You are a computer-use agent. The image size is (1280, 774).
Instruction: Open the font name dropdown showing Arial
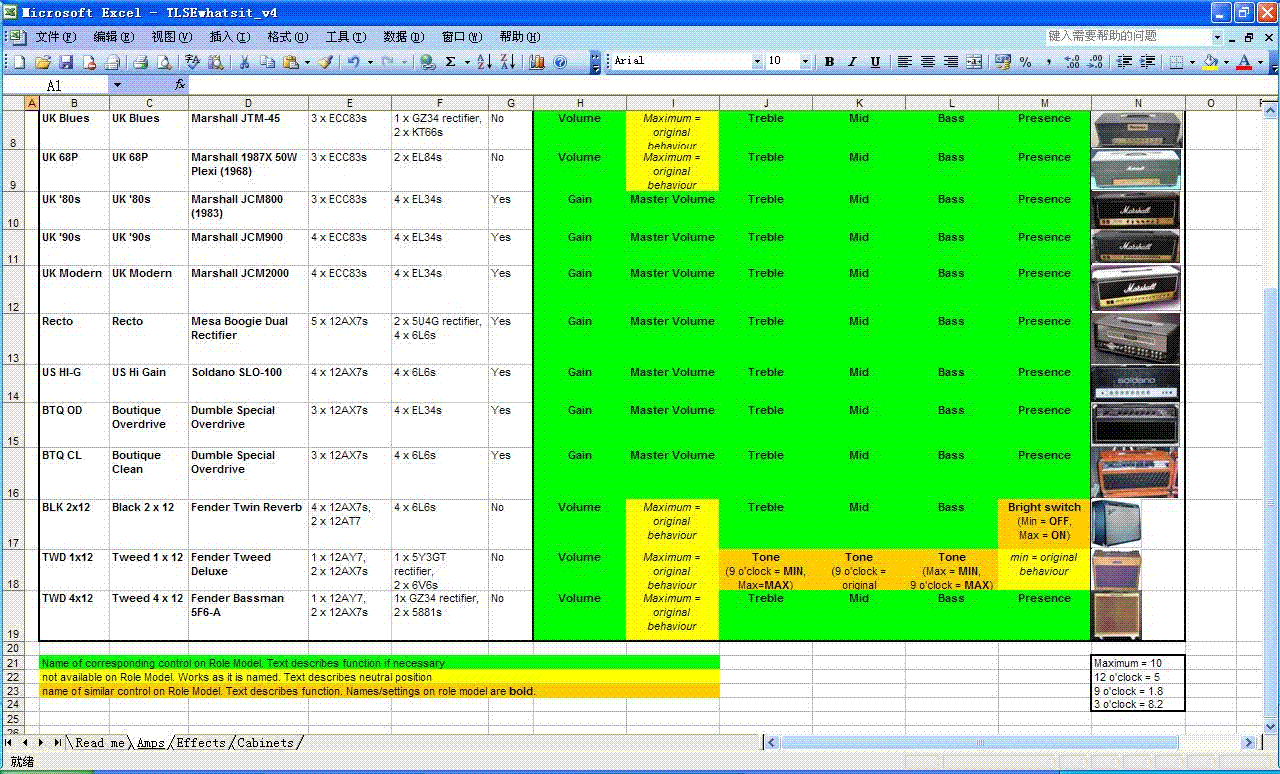click(757, 62)
